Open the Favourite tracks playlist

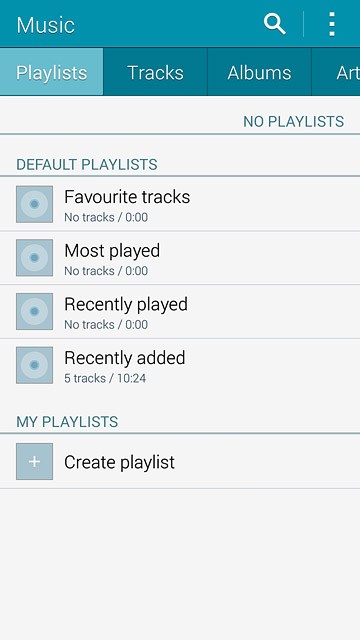click(180, 204)
